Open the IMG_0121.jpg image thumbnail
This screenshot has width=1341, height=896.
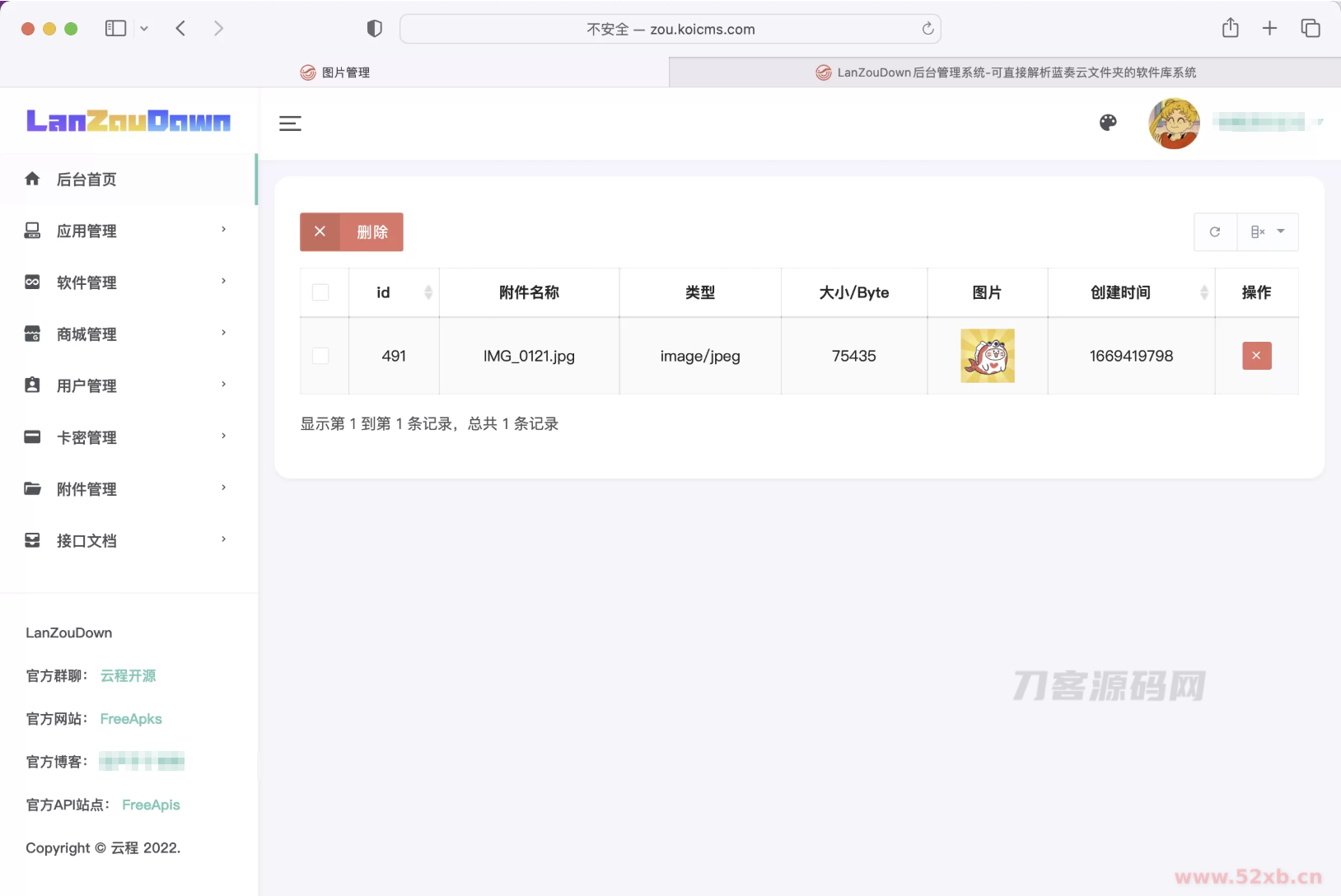point(987,356)
